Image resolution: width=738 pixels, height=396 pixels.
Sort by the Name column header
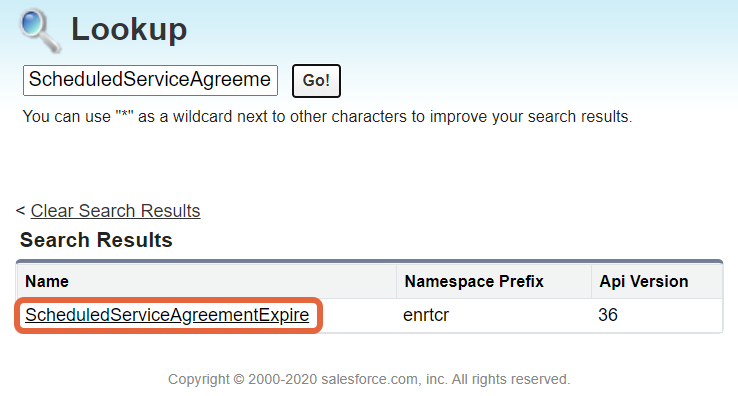(47, 281)
